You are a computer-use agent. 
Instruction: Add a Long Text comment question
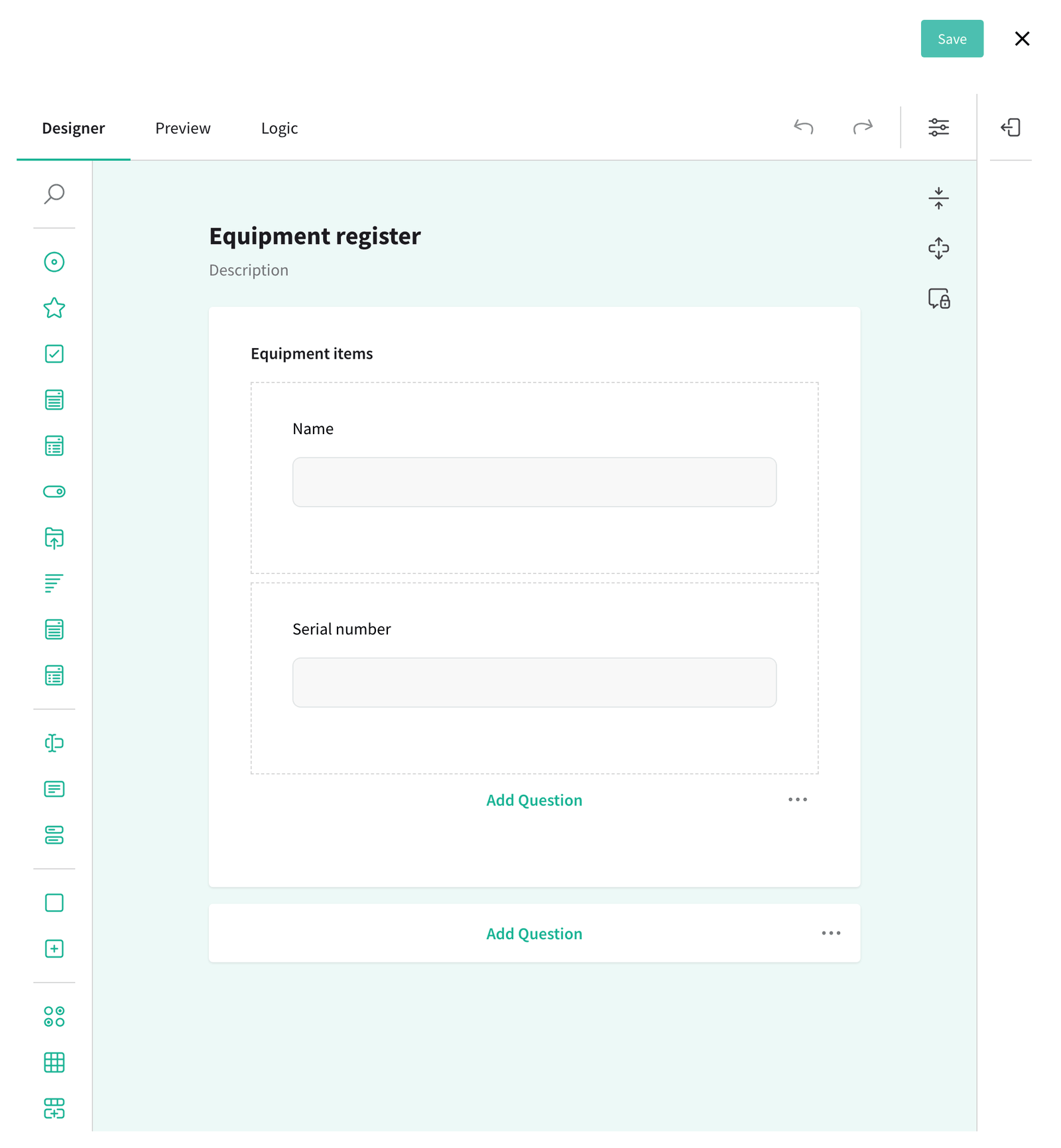pyautogui.click(x=54, y=789)
